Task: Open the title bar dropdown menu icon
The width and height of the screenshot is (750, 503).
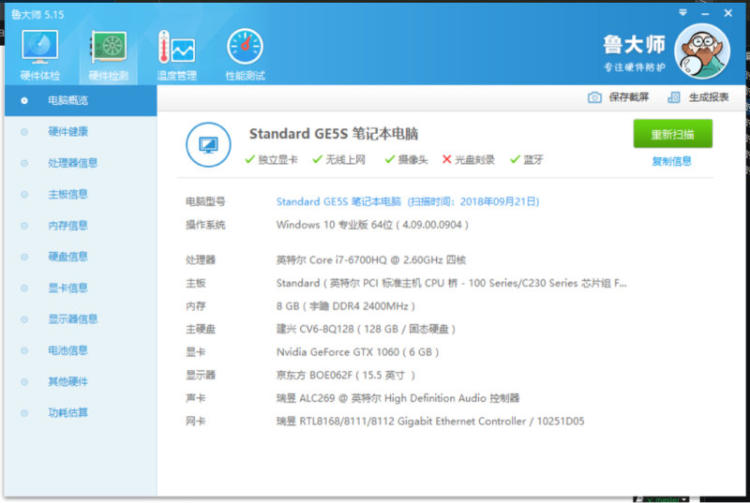Action: point(683,13)
